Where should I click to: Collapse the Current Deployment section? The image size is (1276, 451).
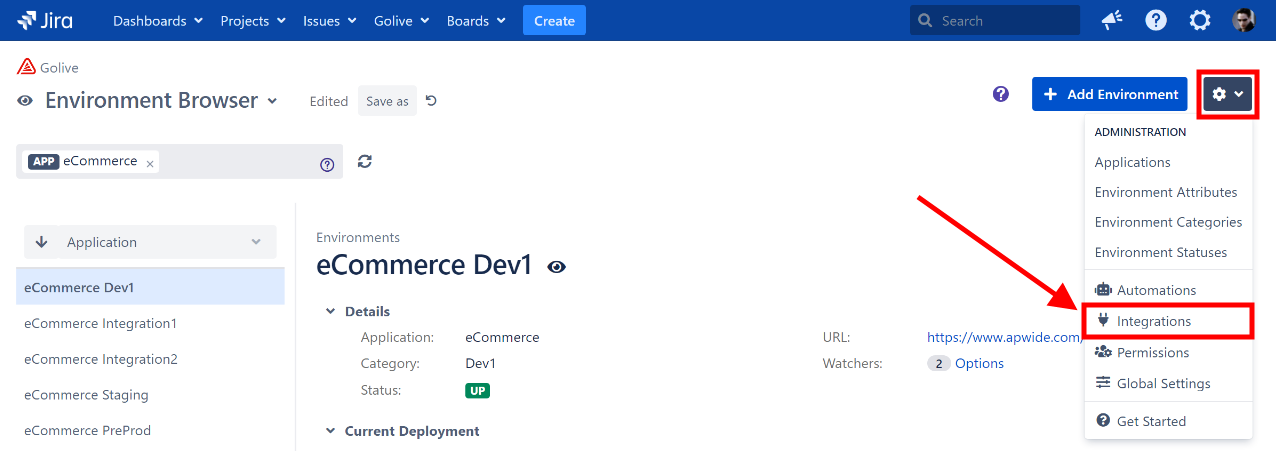click(331, 431)
